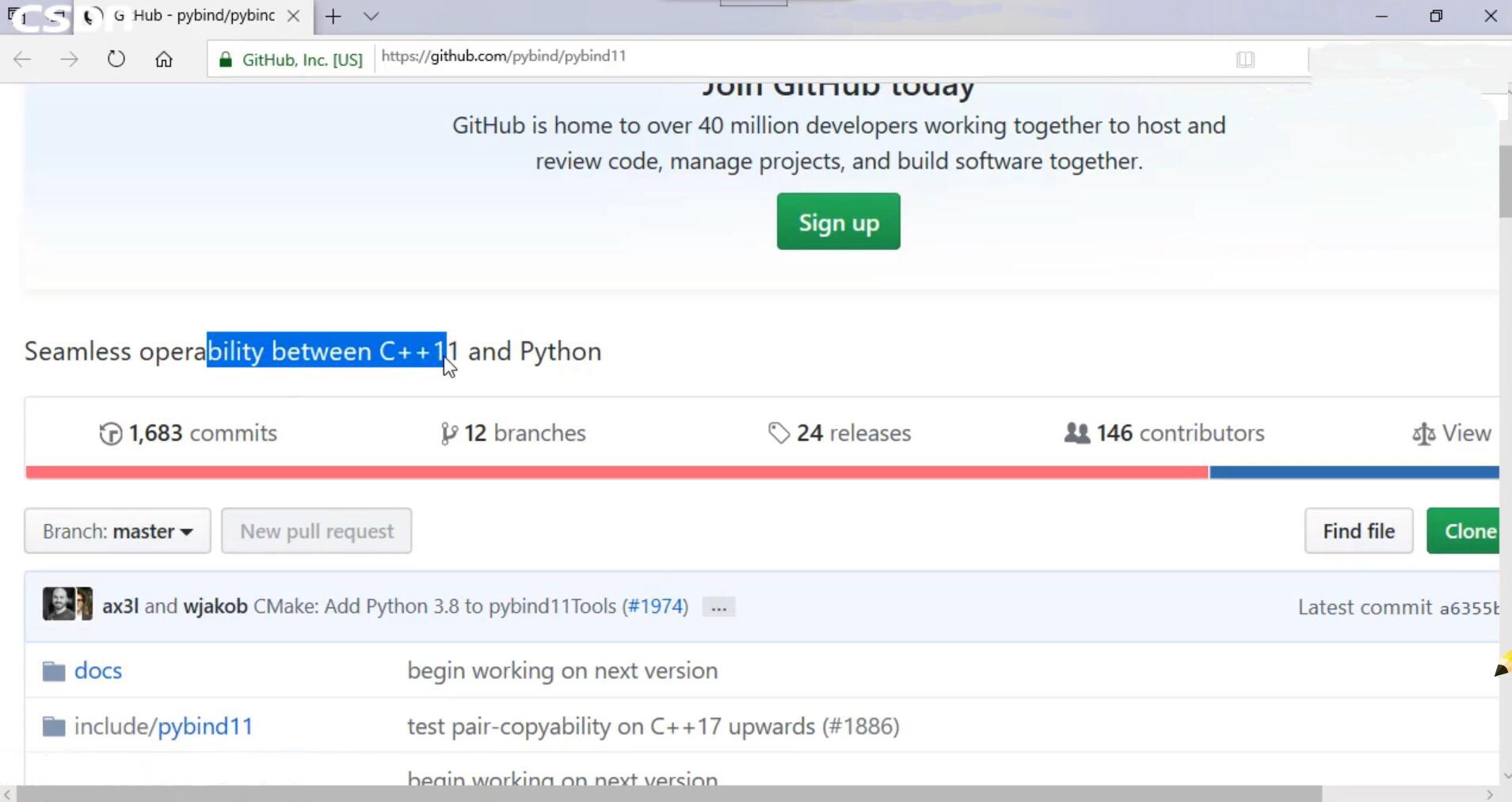Open reading view icon in address bar

(1245, 59)
